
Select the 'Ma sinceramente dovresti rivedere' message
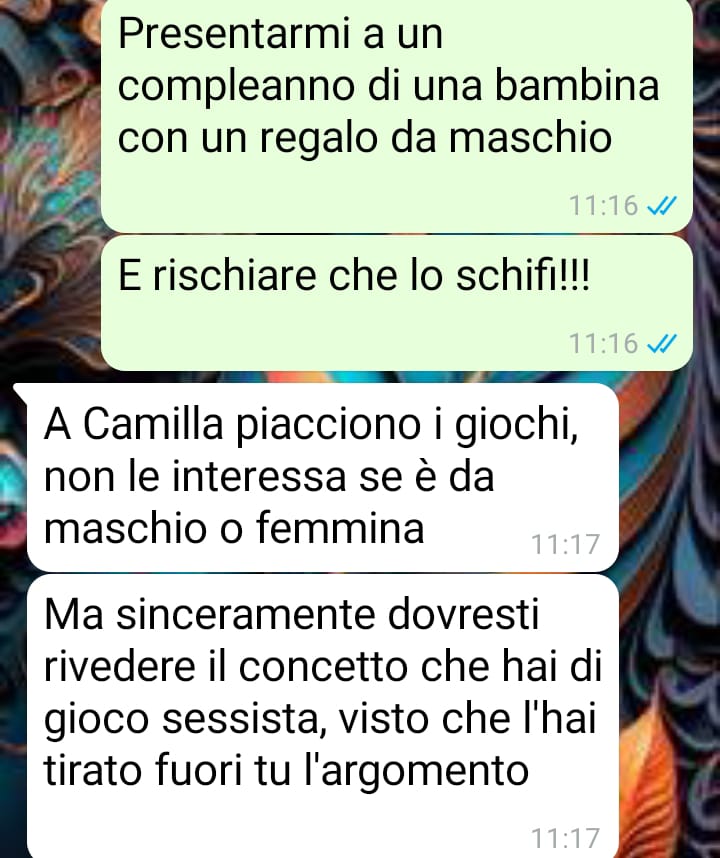pos(323,717)
